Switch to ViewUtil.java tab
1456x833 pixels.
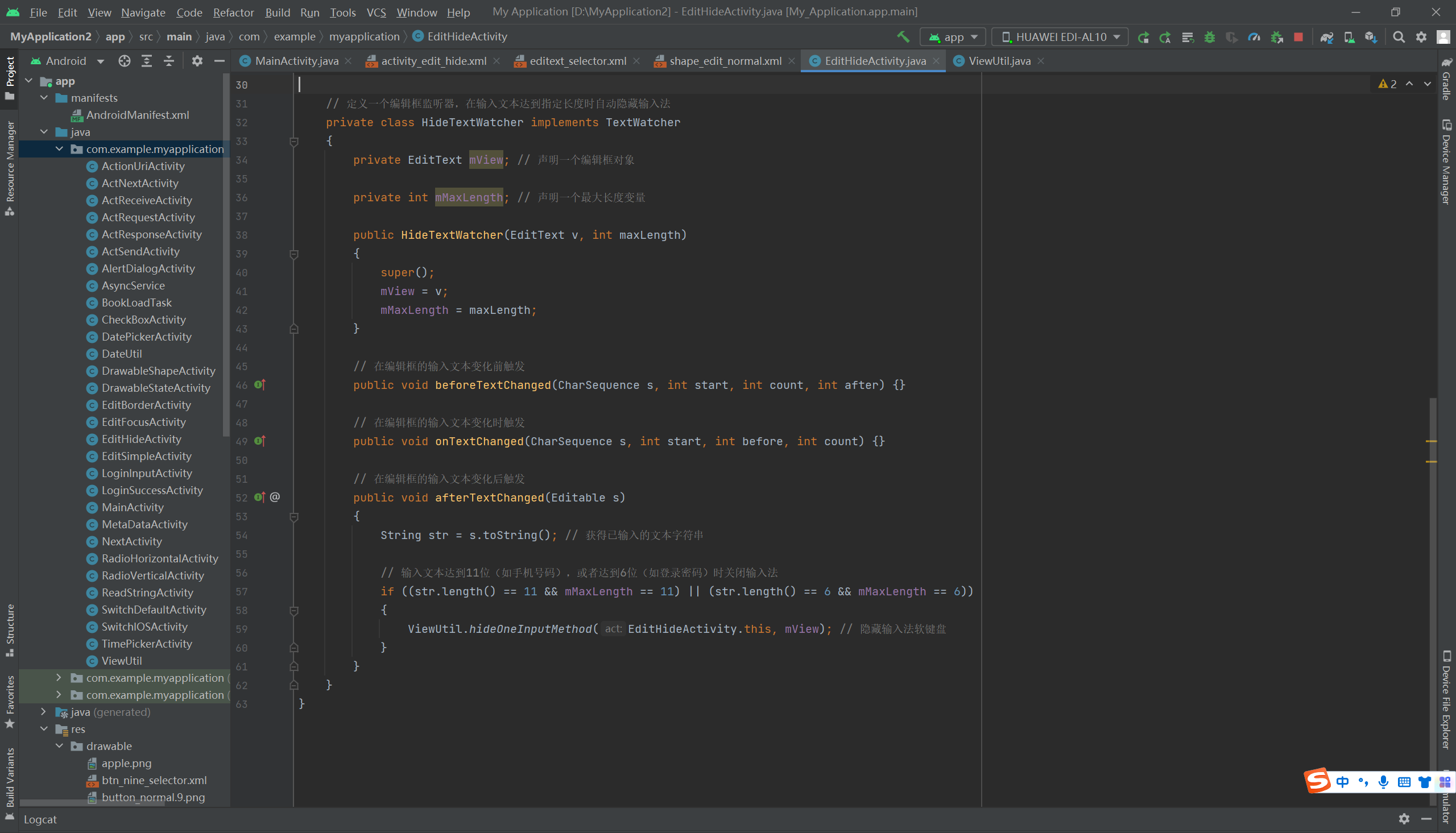tap(999, 61)
